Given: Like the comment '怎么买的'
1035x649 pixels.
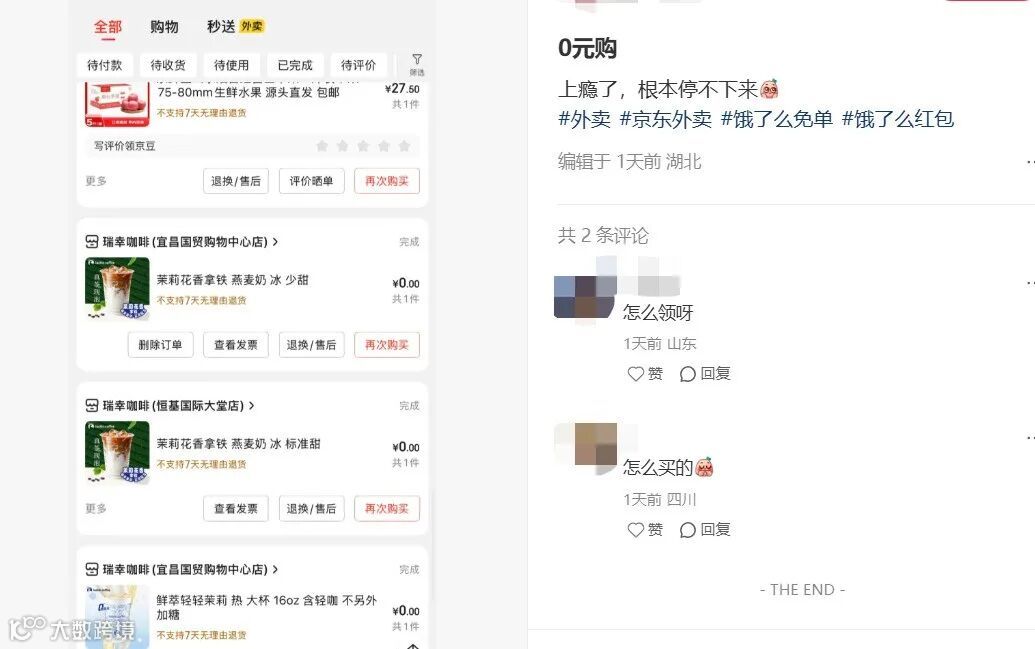Looking at the screenshot, I should 645,529.
